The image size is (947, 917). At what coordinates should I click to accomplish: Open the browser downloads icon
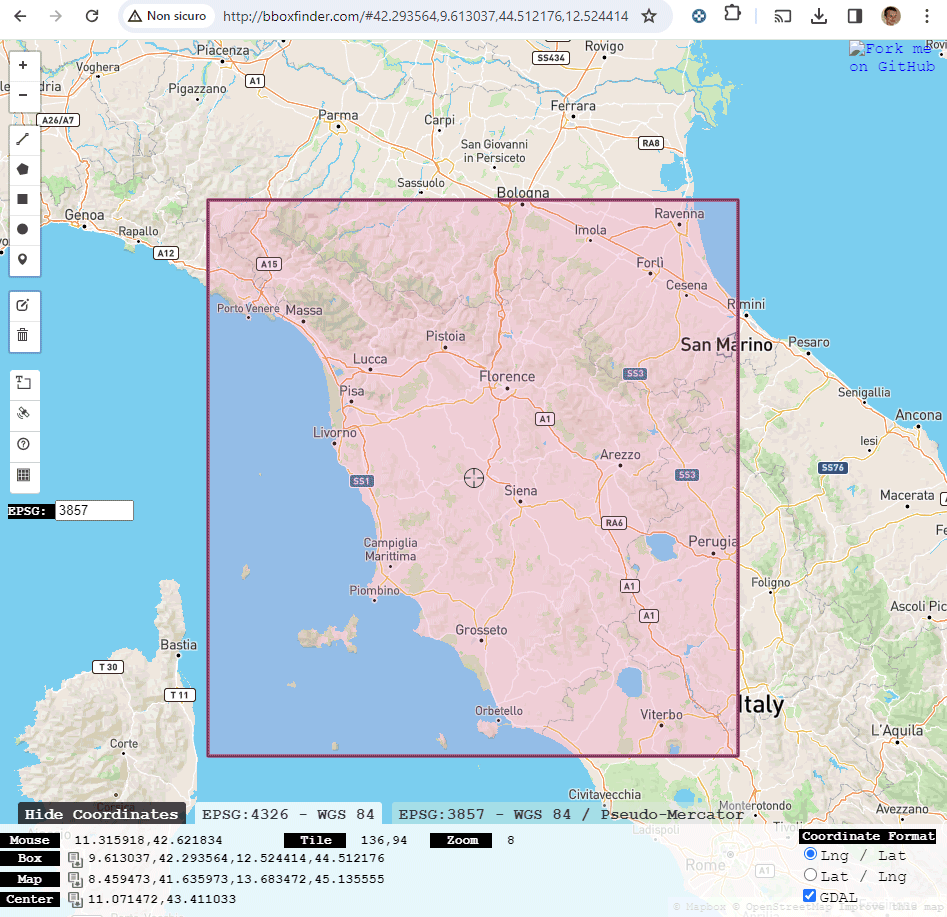pos(819,16)
